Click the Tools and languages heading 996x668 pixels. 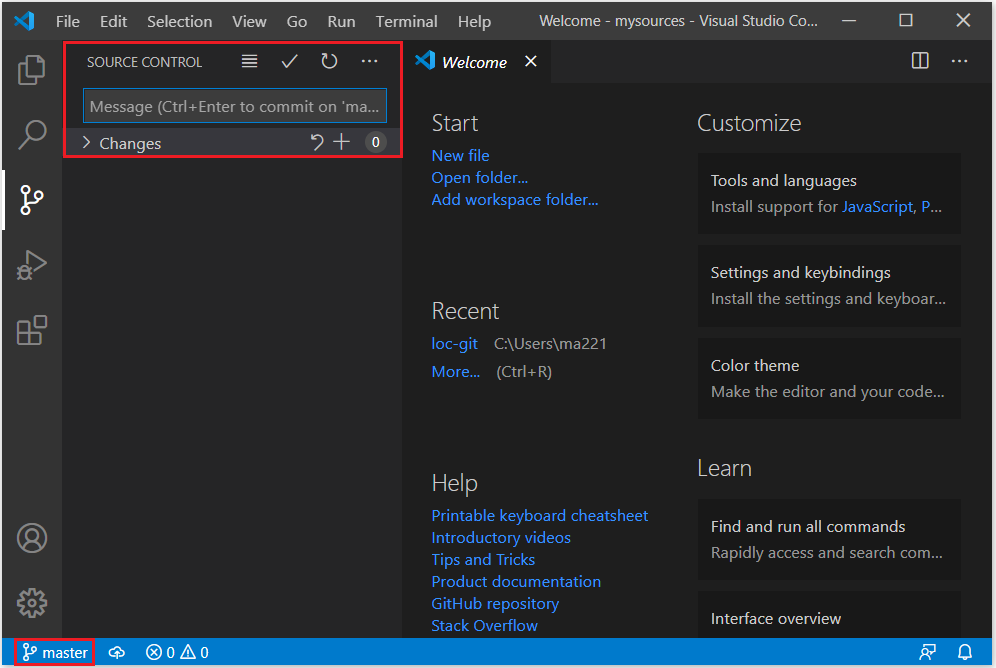click(783, 181)
